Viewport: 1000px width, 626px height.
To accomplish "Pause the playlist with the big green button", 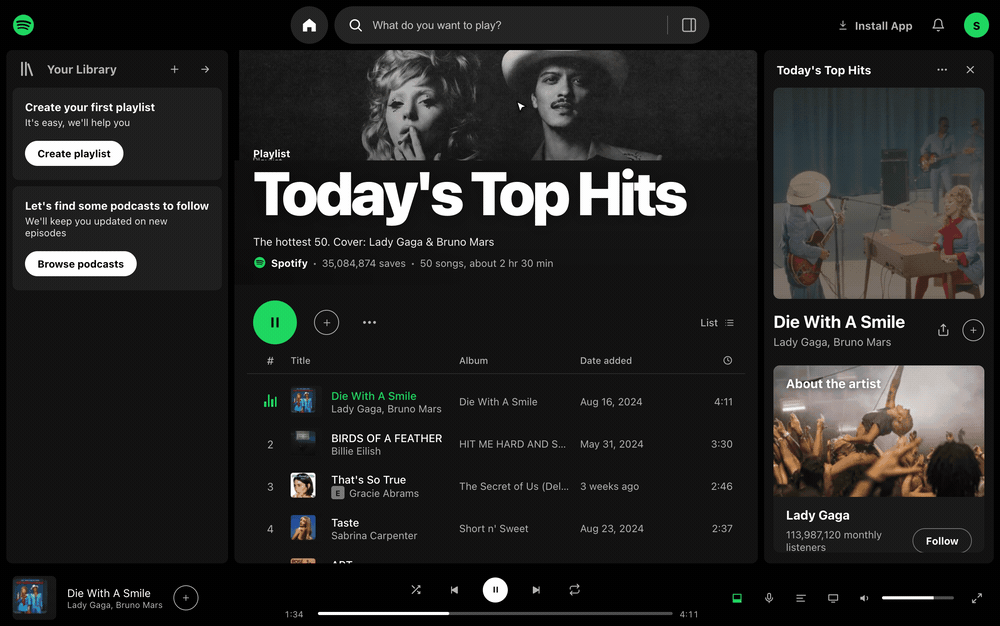I will click(275, 323).
